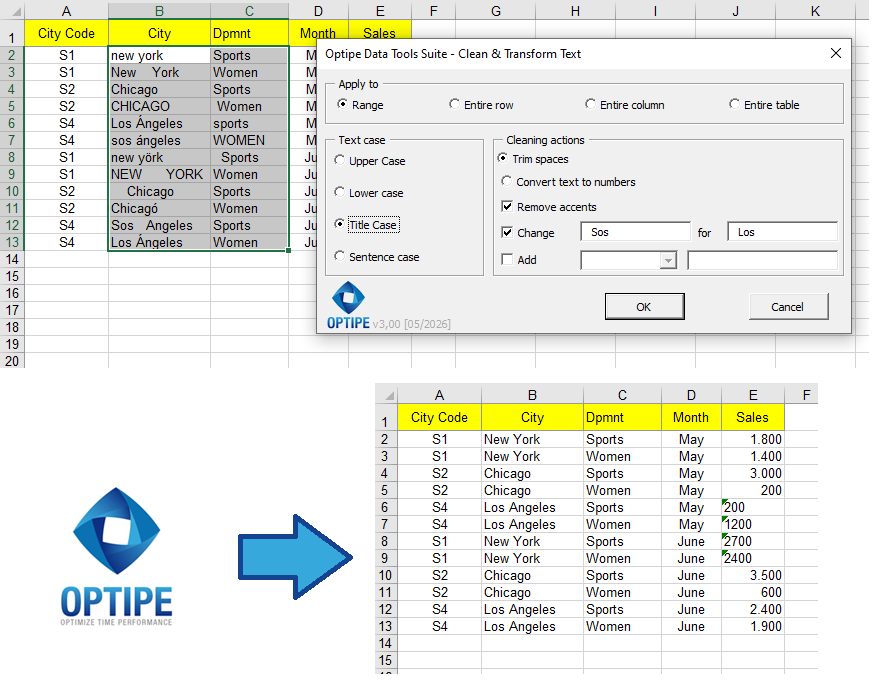The height and width of the screenshot is (684, 876).
Task: Close the Clean & Transform Text dialog
Action: 835,54
